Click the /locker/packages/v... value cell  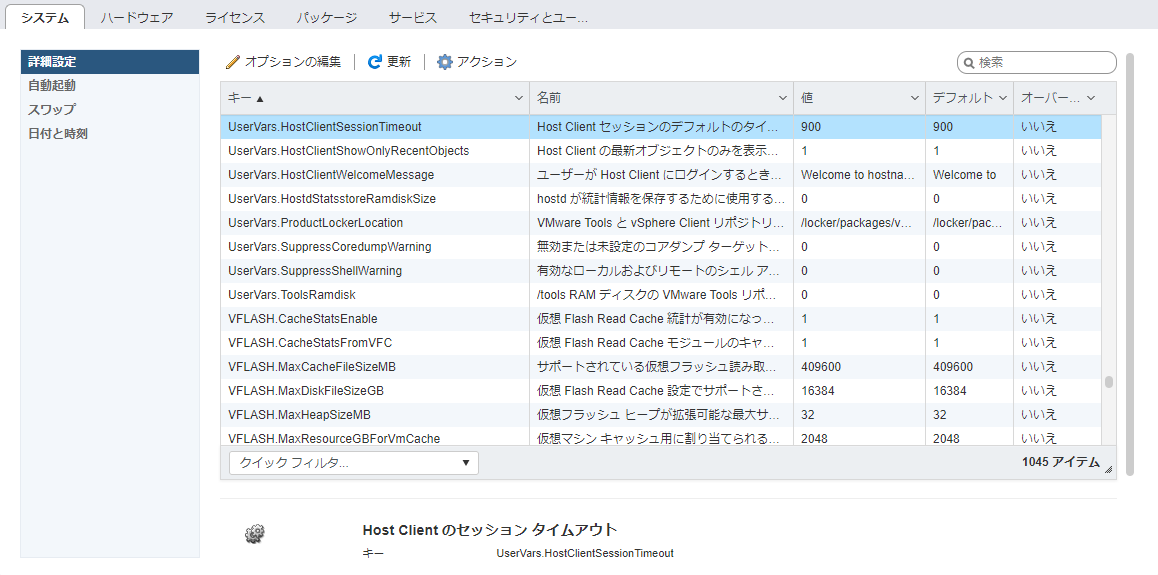click(x=860, y=223)
